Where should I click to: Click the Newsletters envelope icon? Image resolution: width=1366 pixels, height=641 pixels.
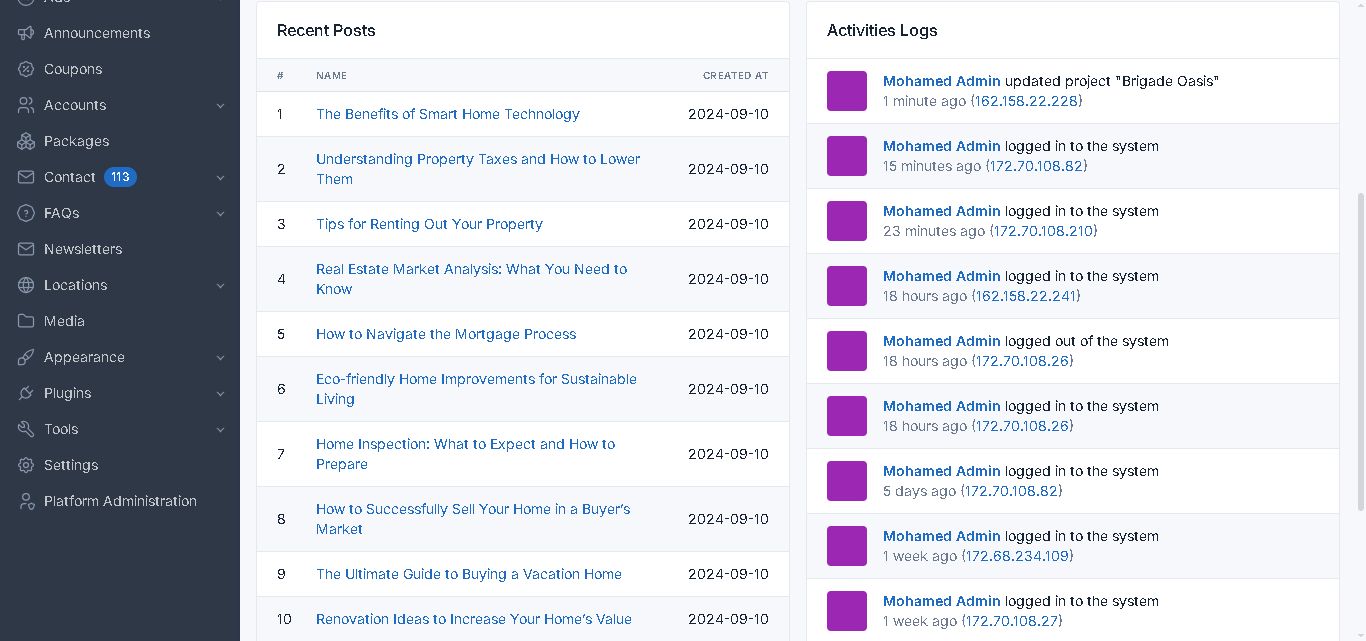pos(26,249)
